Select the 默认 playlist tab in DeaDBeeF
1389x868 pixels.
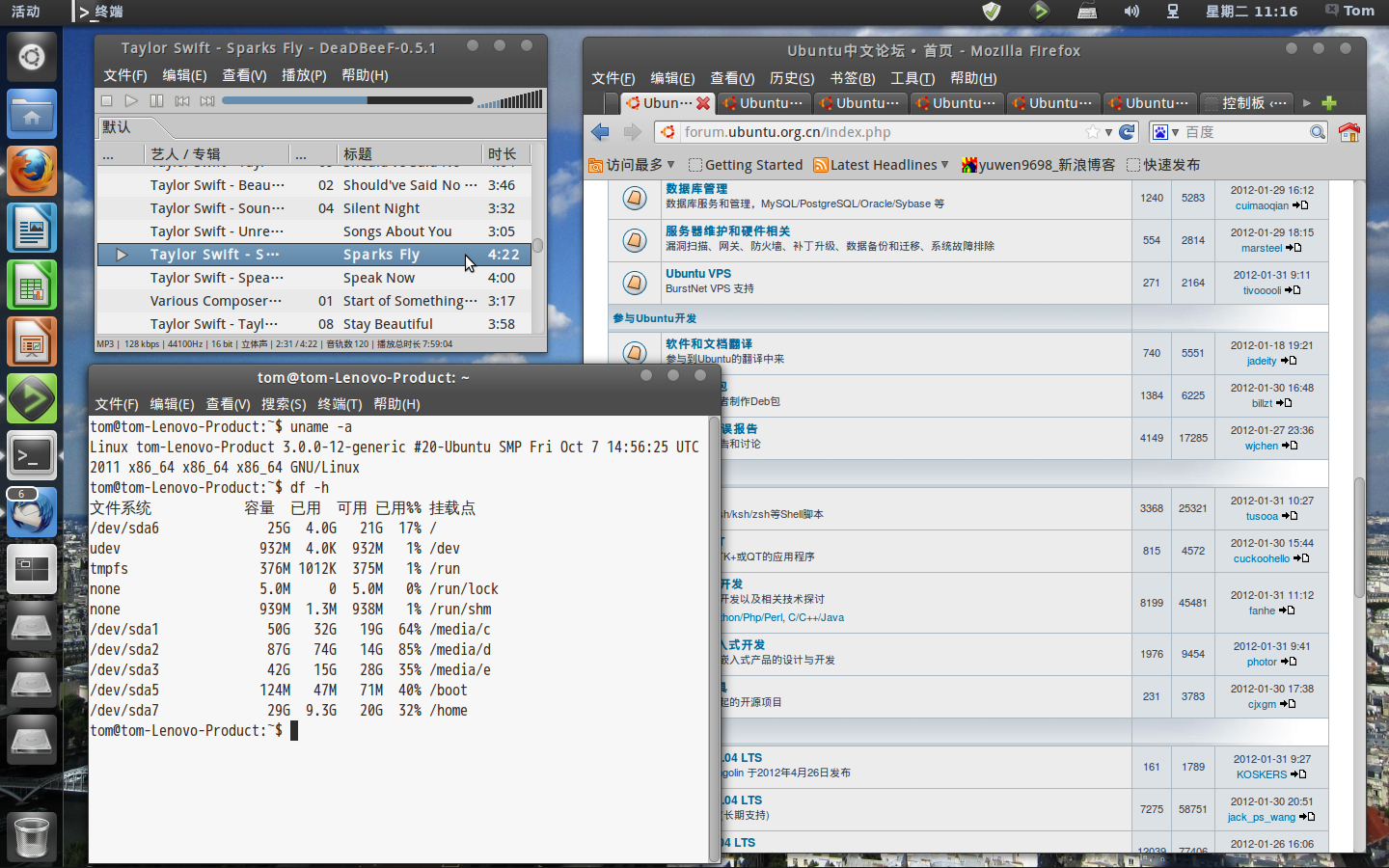tap(117, 126)
